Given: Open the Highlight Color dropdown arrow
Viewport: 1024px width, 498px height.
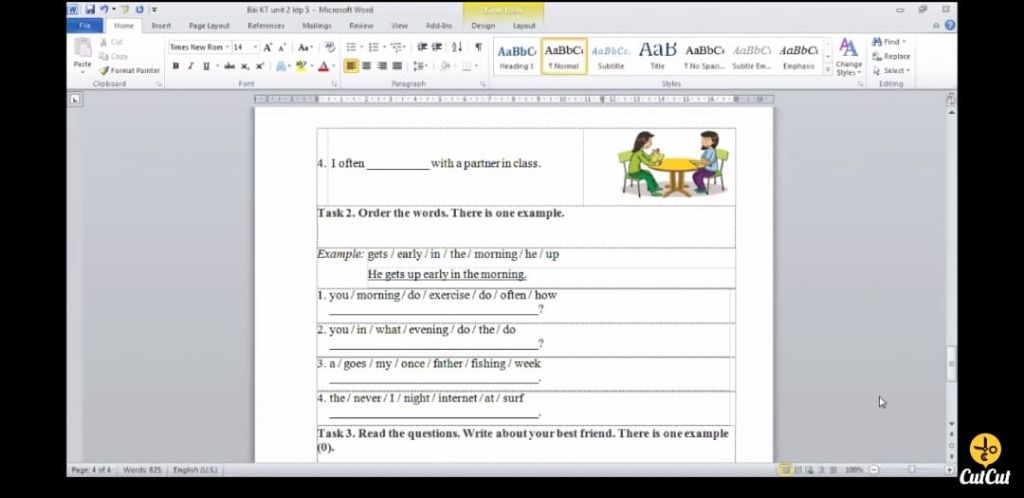Looking at the screenshot, I should point(312,66).
